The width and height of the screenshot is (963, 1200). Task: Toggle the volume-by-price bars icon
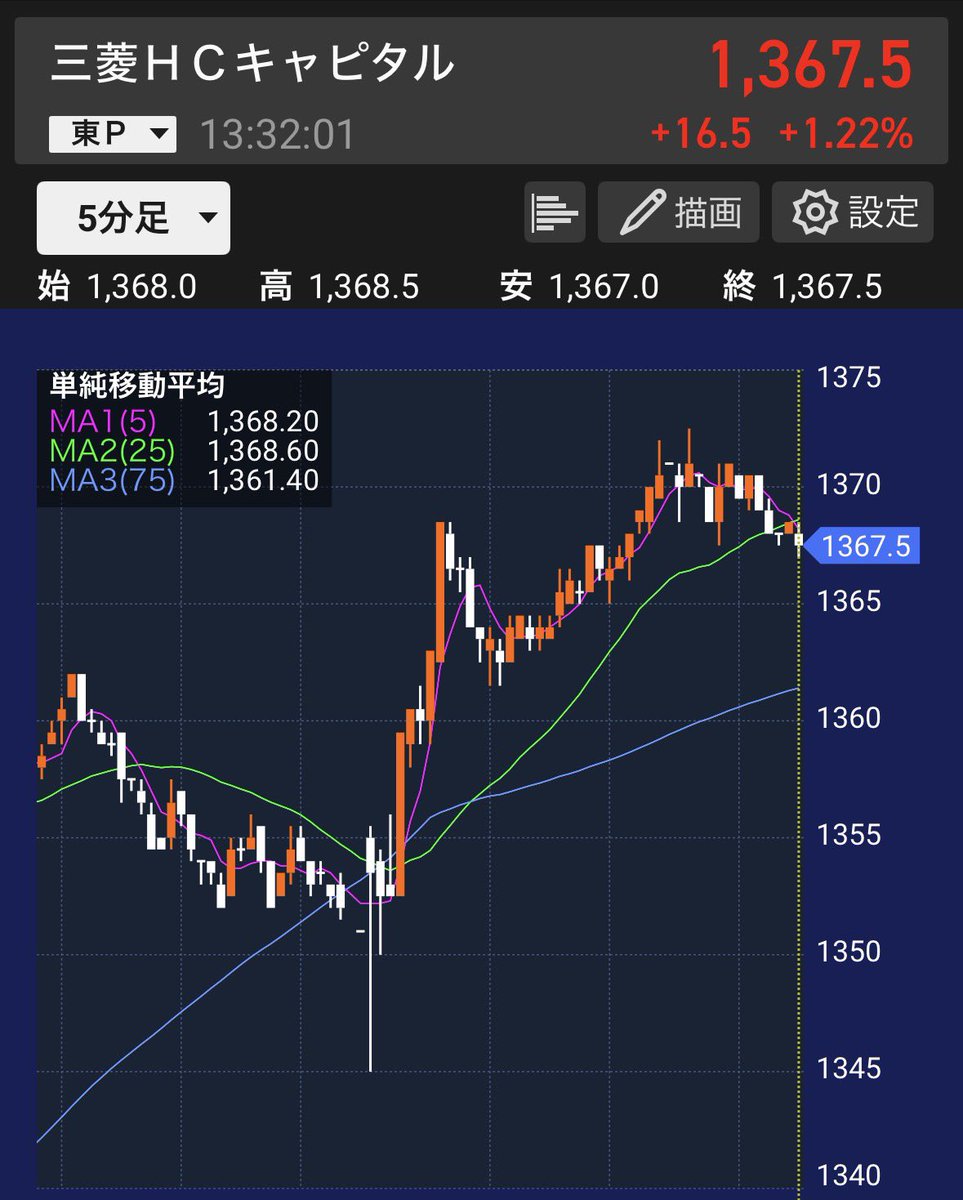(555, 212)
